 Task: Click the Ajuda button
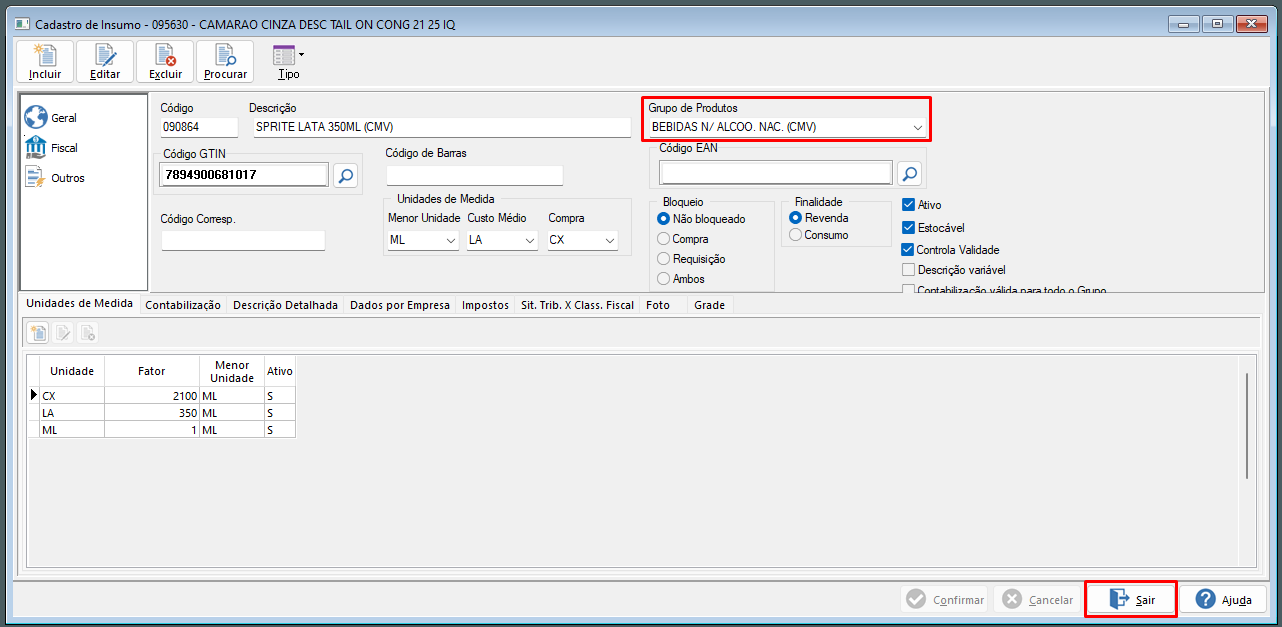click(x=1224, y=600)
